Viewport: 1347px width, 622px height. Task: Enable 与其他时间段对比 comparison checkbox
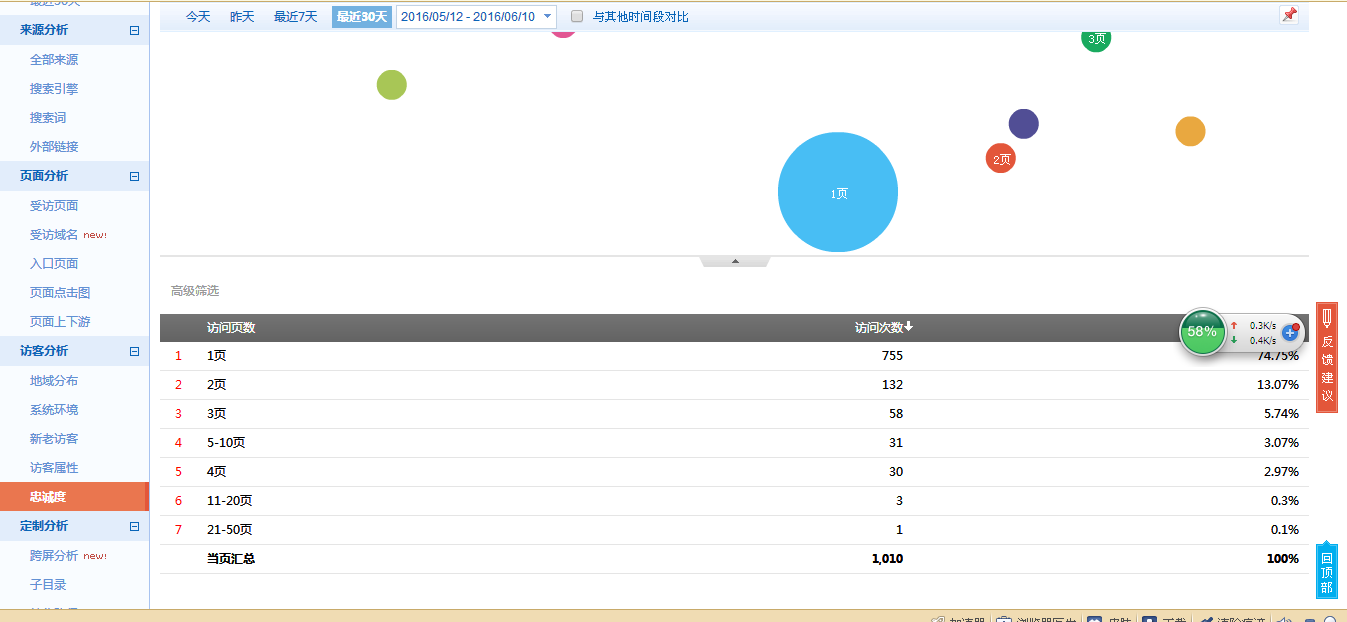coord(577,16)
